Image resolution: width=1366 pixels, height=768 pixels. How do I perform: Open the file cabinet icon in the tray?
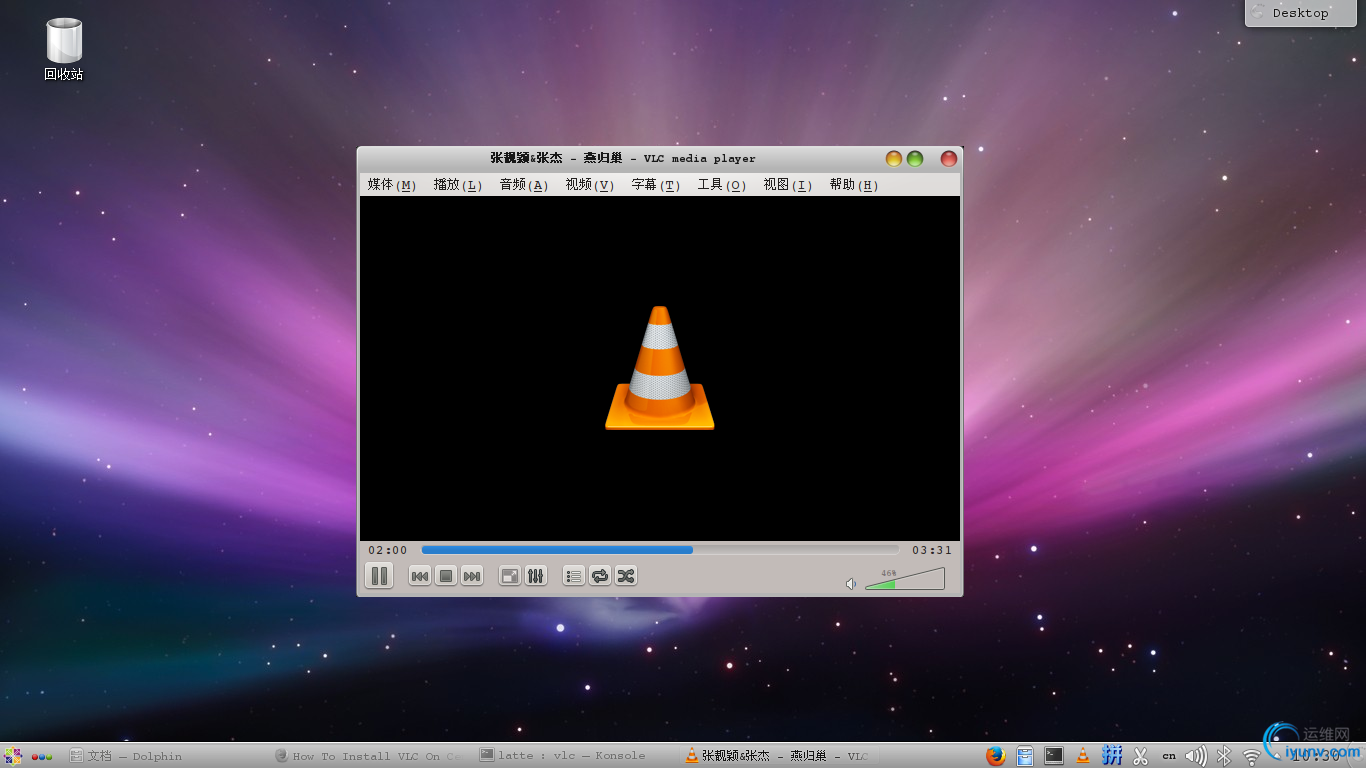point(1025,756)
